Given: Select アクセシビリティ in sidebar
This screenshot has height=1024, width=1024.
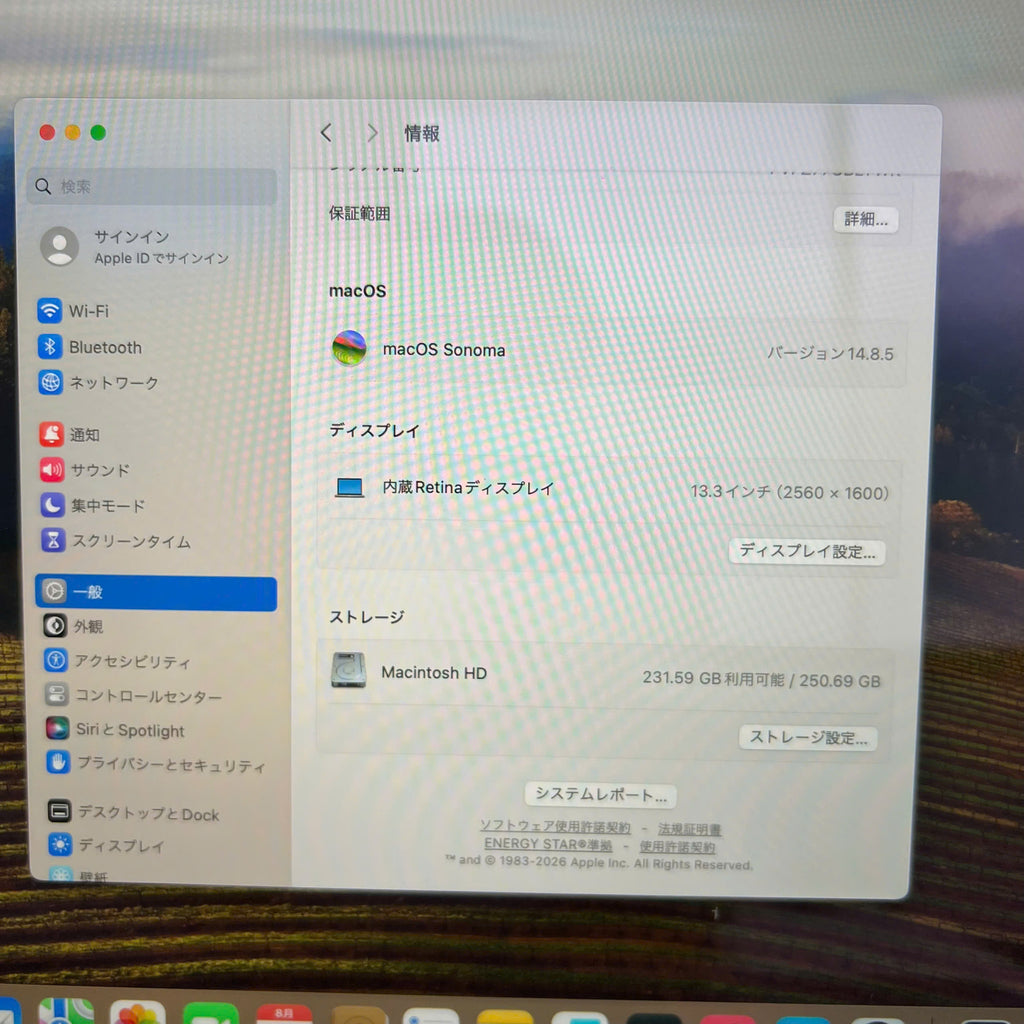Looking at the screenshot, I should pos(118,661).
